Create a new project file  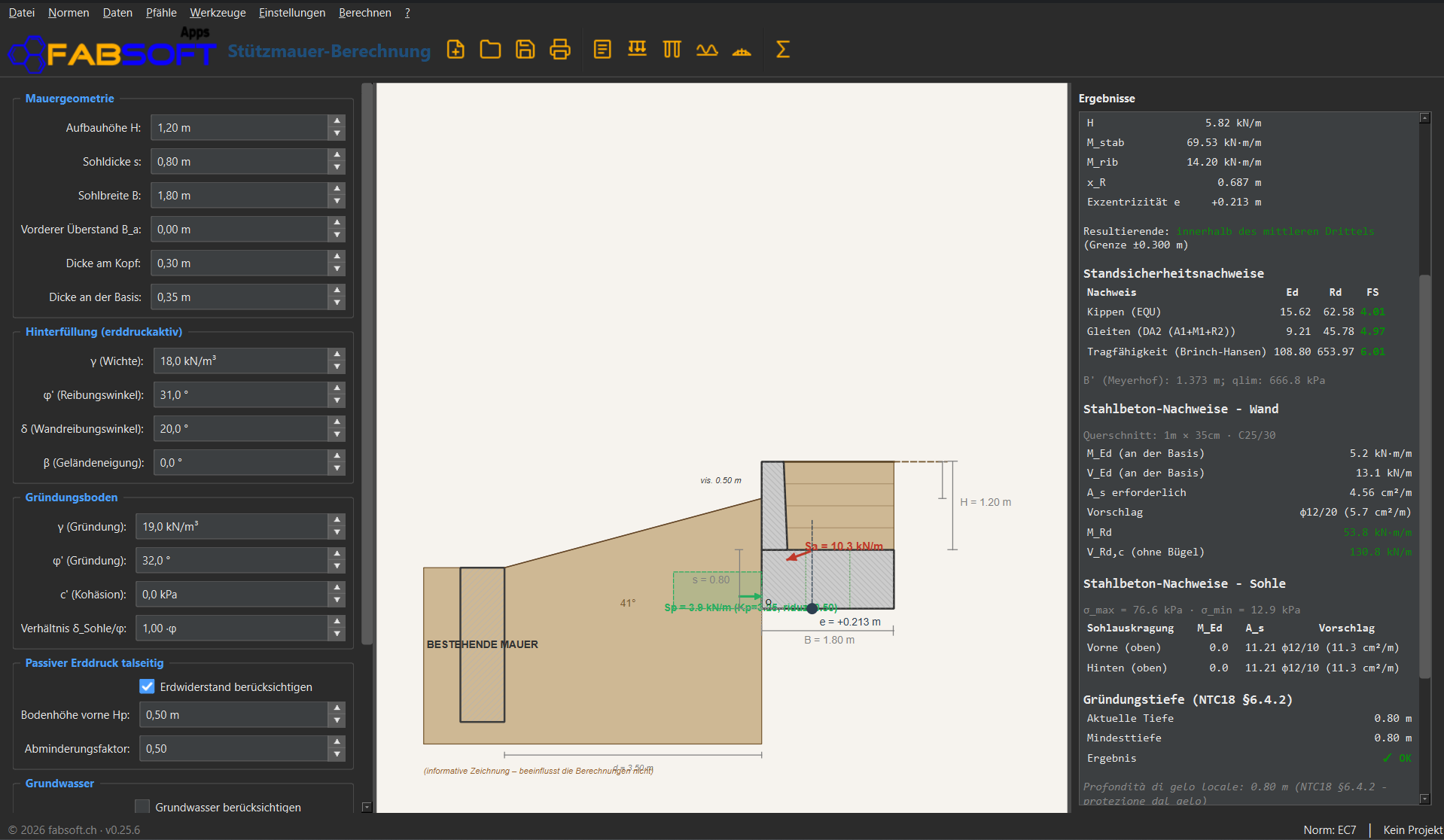click(x=455, y=50)
